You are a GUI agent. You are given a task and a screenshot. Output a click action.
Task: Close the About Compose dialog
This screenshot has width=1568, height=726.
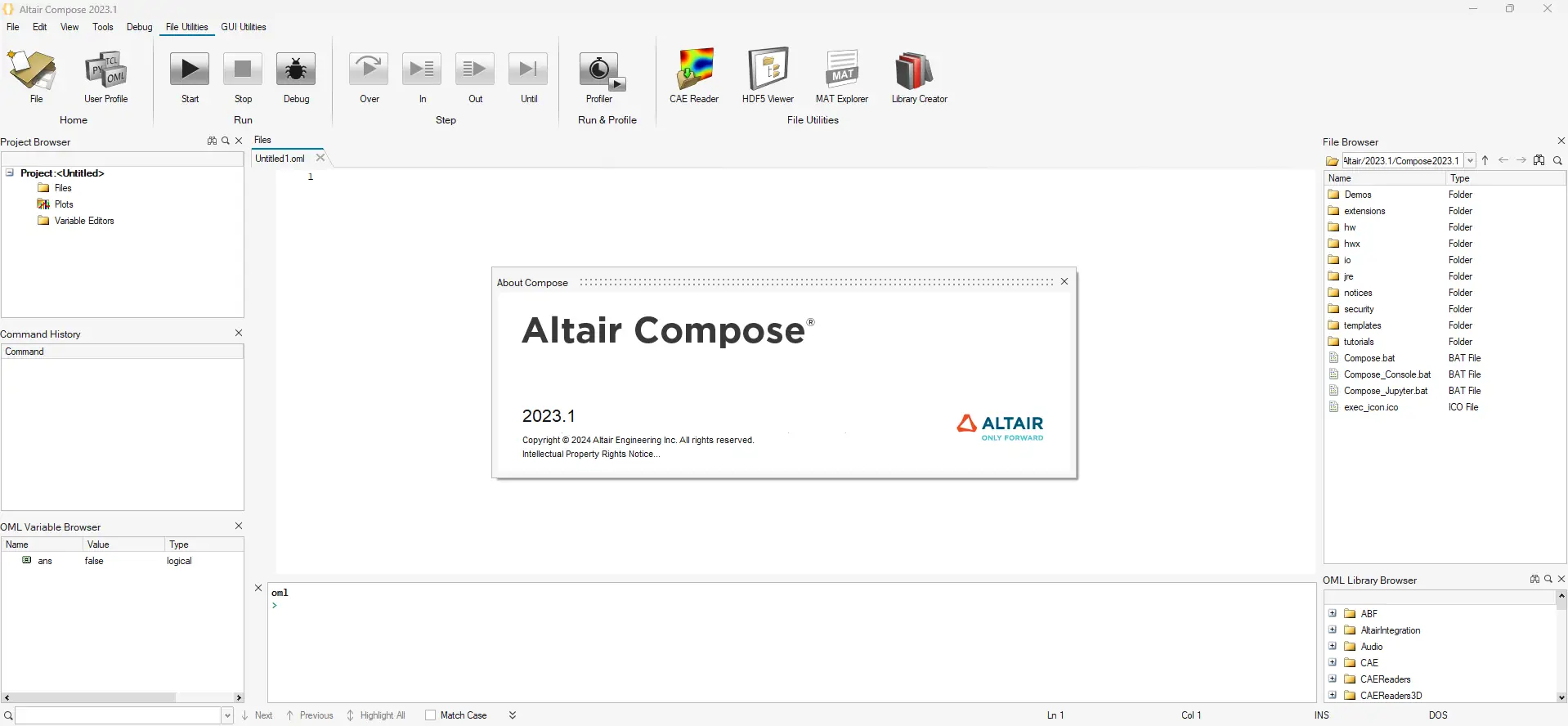click(1064, 281)
